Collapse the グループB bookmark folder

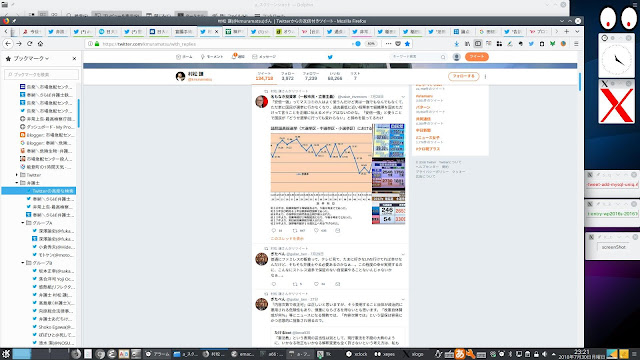point(23,263)
